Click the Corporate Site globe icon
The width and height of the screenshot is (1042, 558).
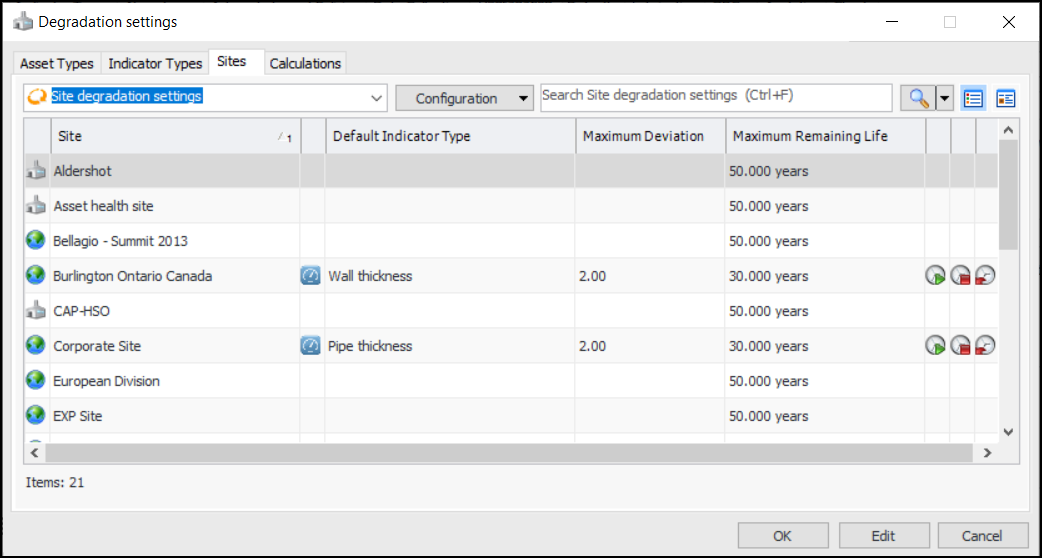pyautogui.click(x=36, y=346)
